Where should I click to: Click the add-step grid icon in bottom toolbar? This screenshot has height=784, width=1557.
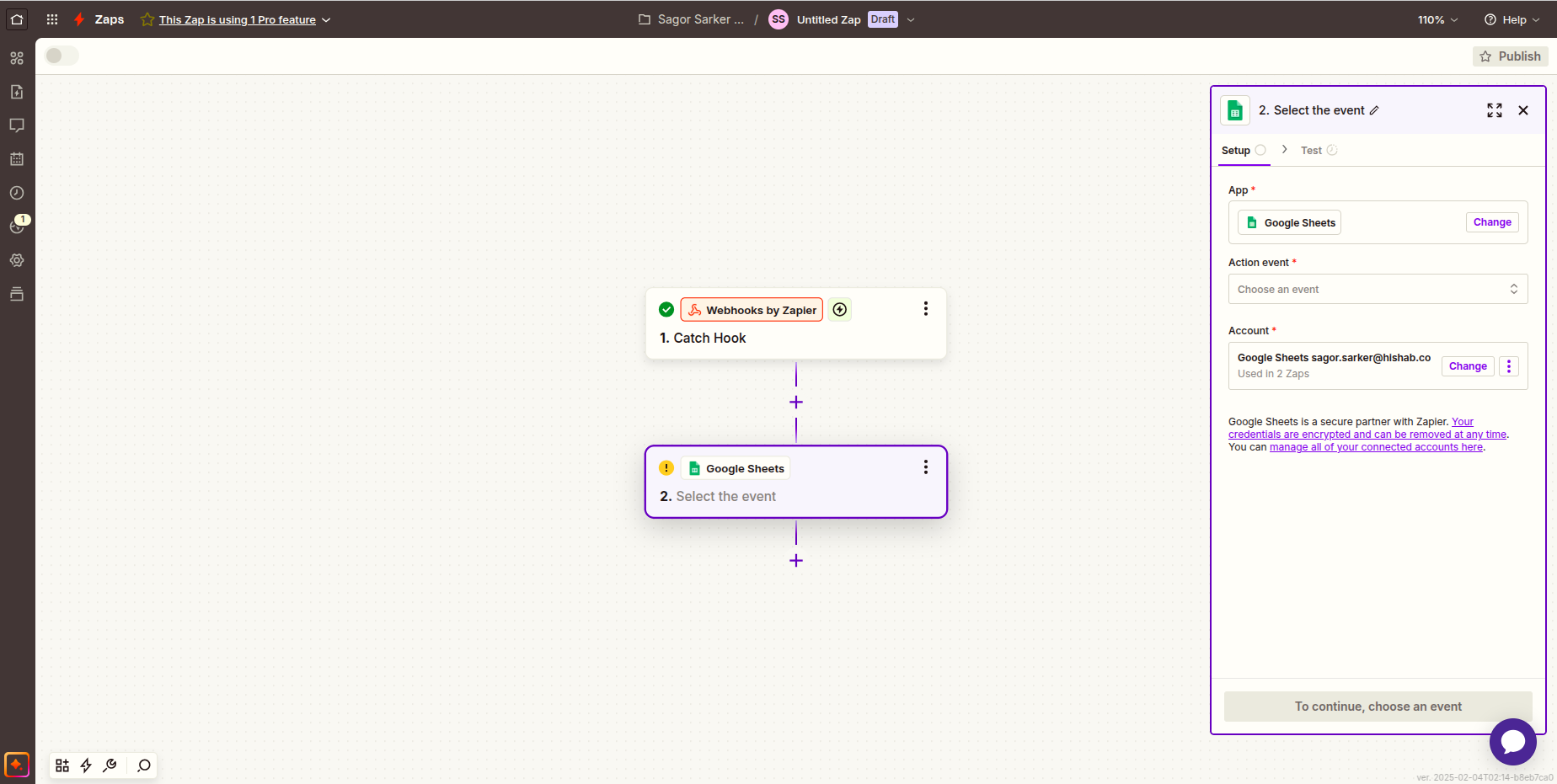(x=62, y=765)
